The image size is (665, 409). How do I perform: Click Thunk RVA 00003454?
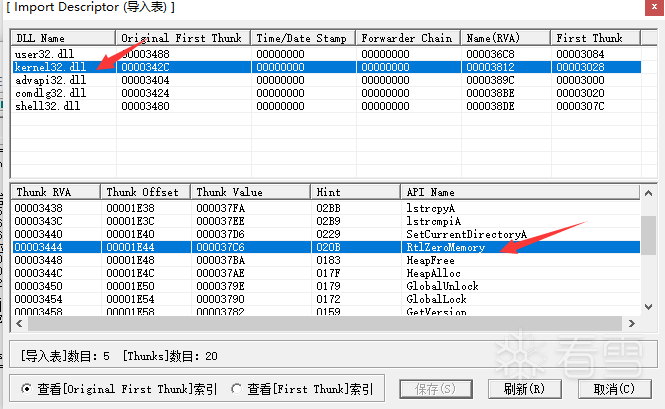39,300
